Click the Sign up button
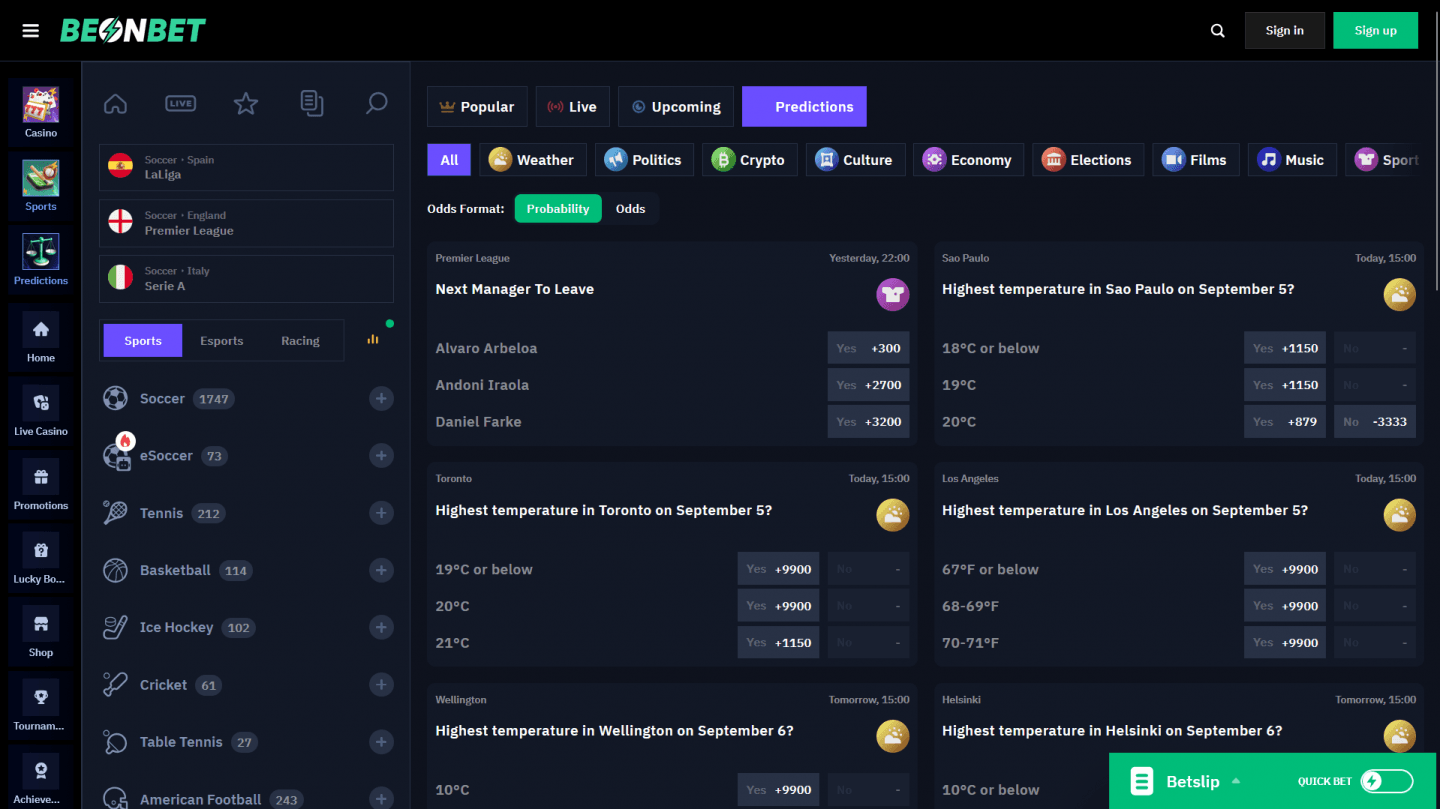The width and height of the screenshot is (1440, 809). (x=1376, y=30)
